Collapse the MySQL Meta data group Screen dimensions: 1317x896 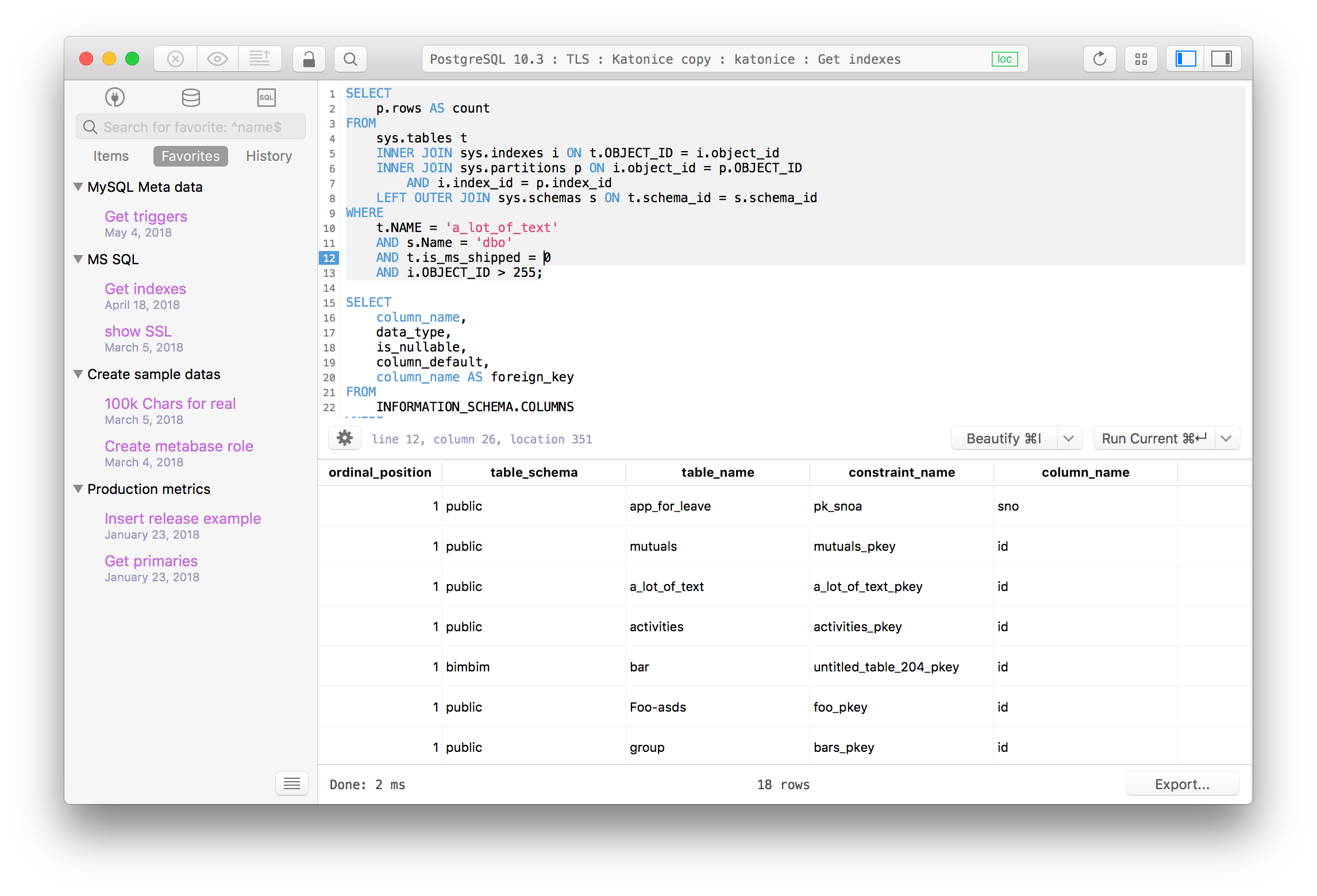coord(79,187)
